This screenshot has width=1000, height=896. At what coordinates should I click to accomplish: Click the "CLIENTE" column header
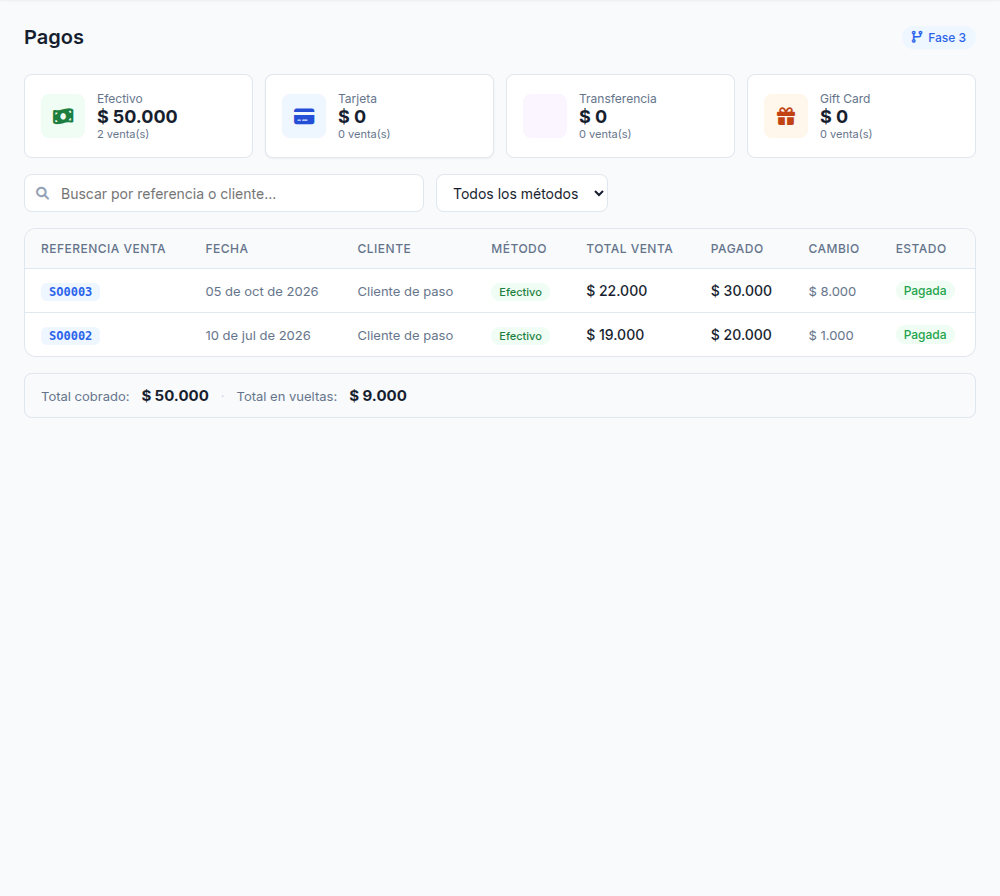click(384, 249)
